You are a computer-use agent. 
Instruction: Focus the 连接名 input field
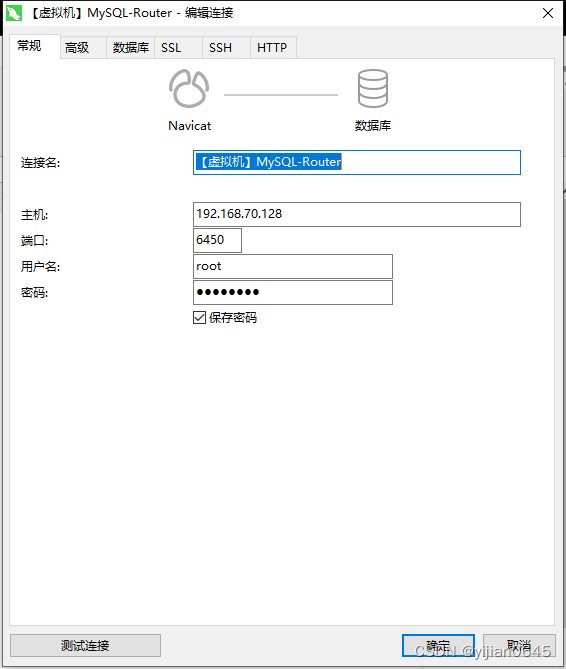[357, 162]
